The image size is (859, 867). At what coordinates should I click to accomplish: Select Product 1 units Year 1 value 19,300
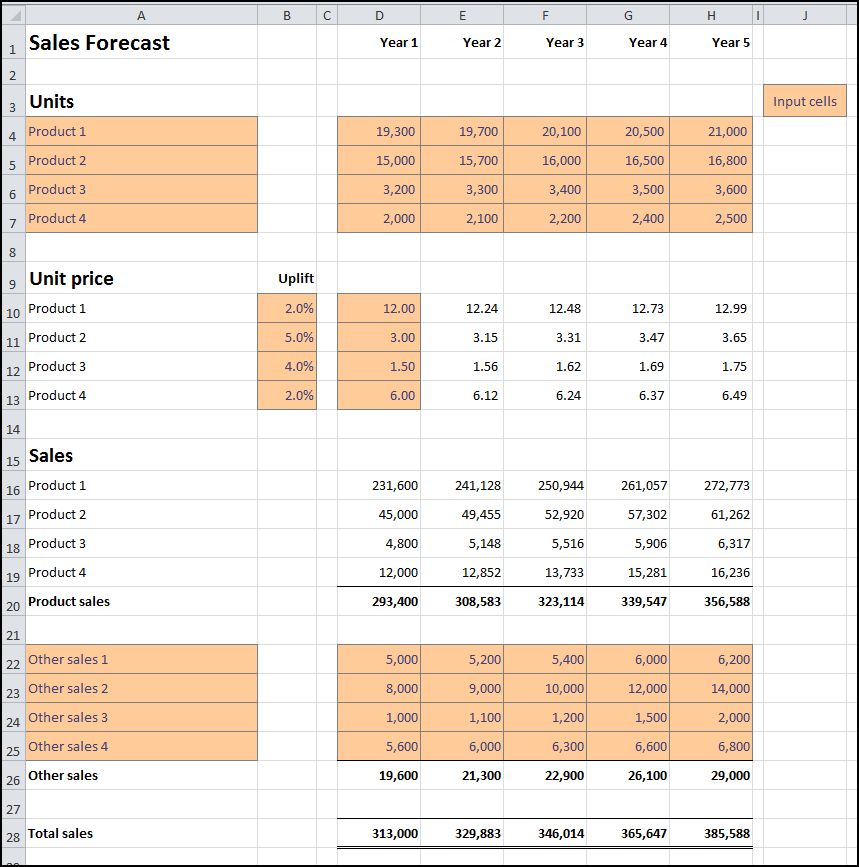[379, 132]
